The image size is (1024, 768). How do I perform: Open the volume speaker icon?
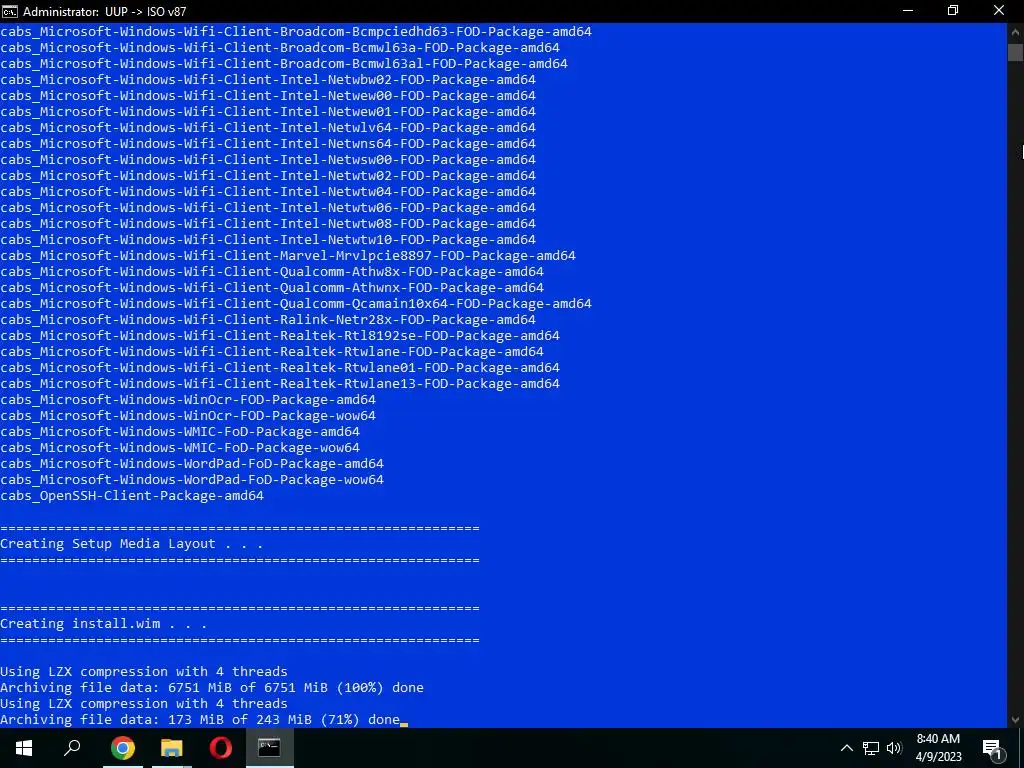click(894, 748)
